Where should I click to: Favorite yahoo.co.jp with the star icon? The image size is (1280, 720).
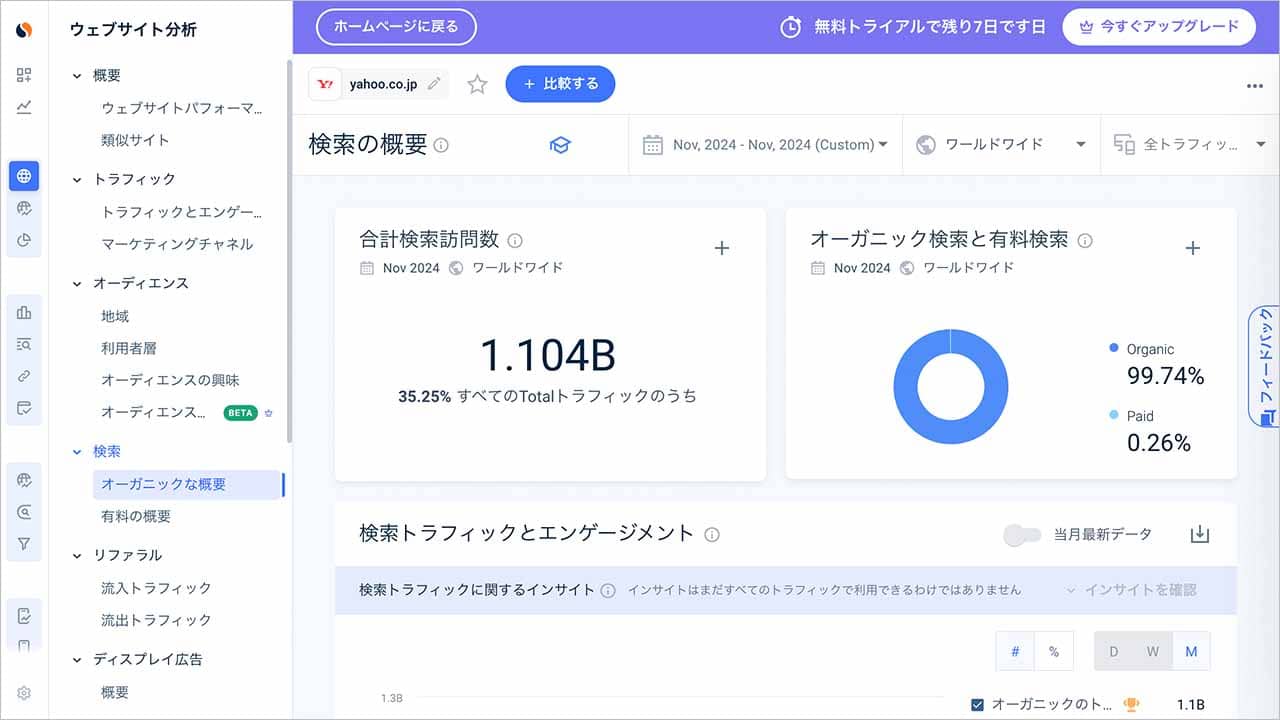[477, 84]
